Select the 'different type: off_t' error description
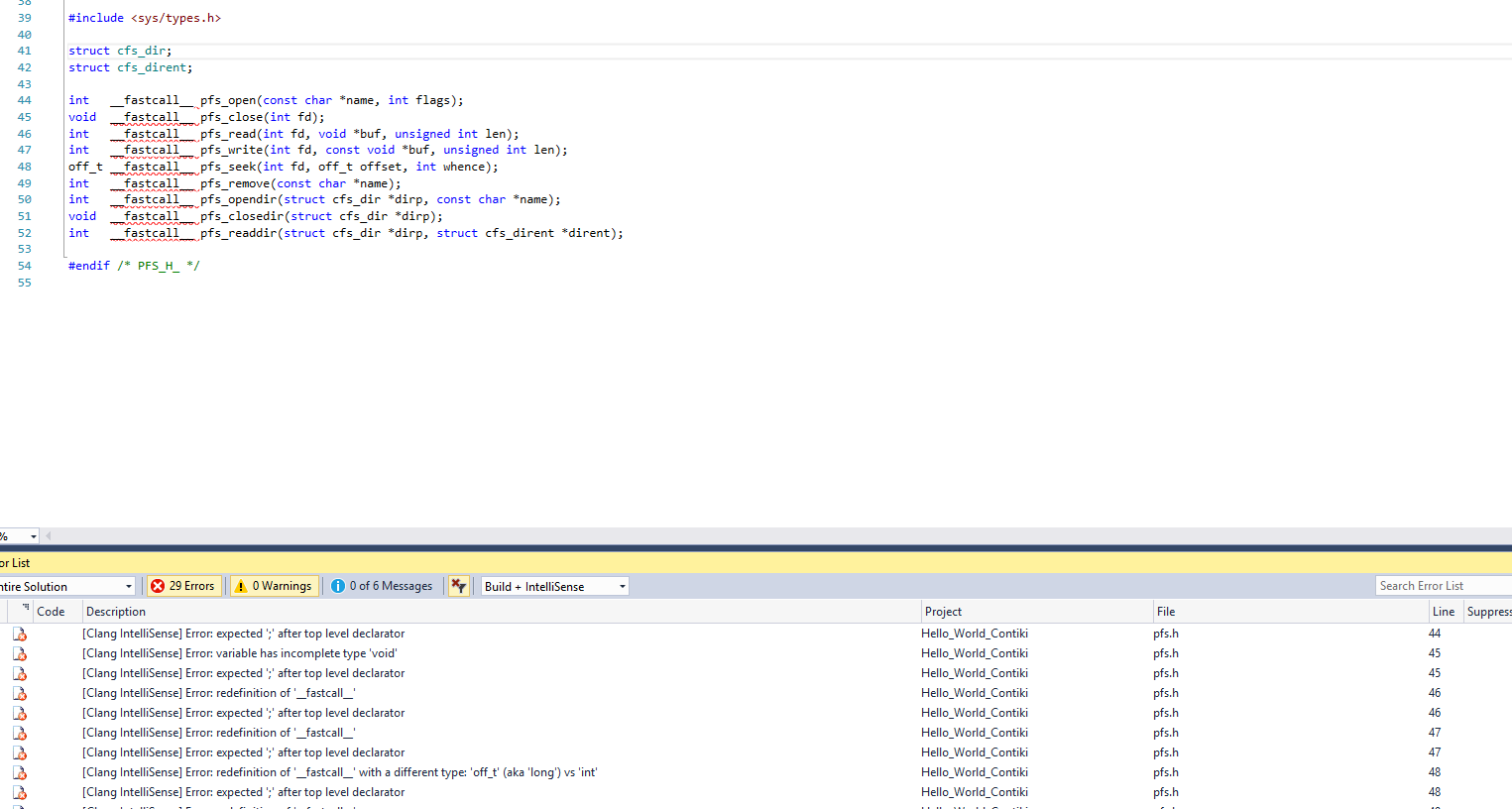1512x809 pixels. point(339,772)
